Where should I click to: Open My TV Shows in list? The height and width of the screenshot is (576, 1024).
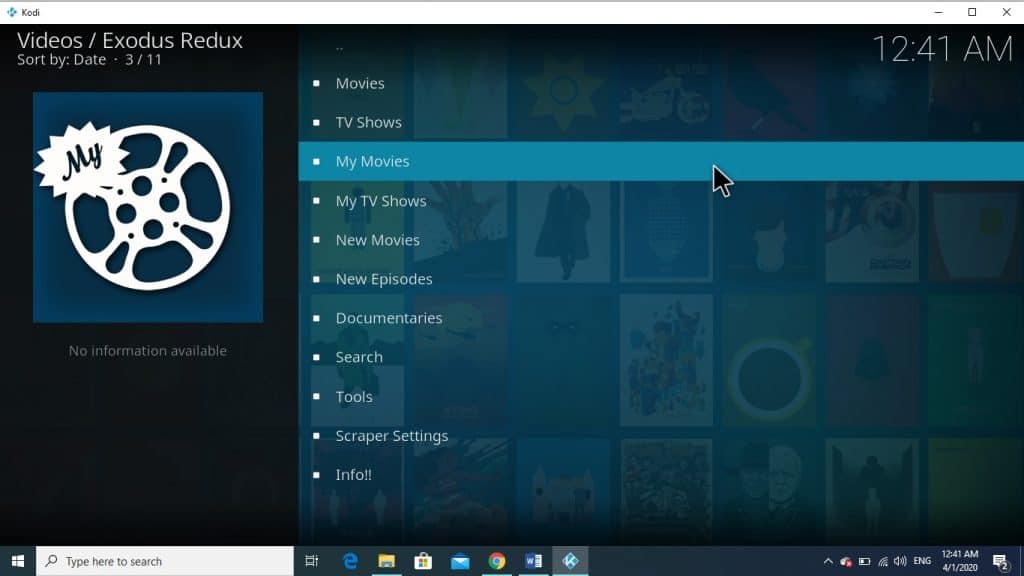coord(661,200)
